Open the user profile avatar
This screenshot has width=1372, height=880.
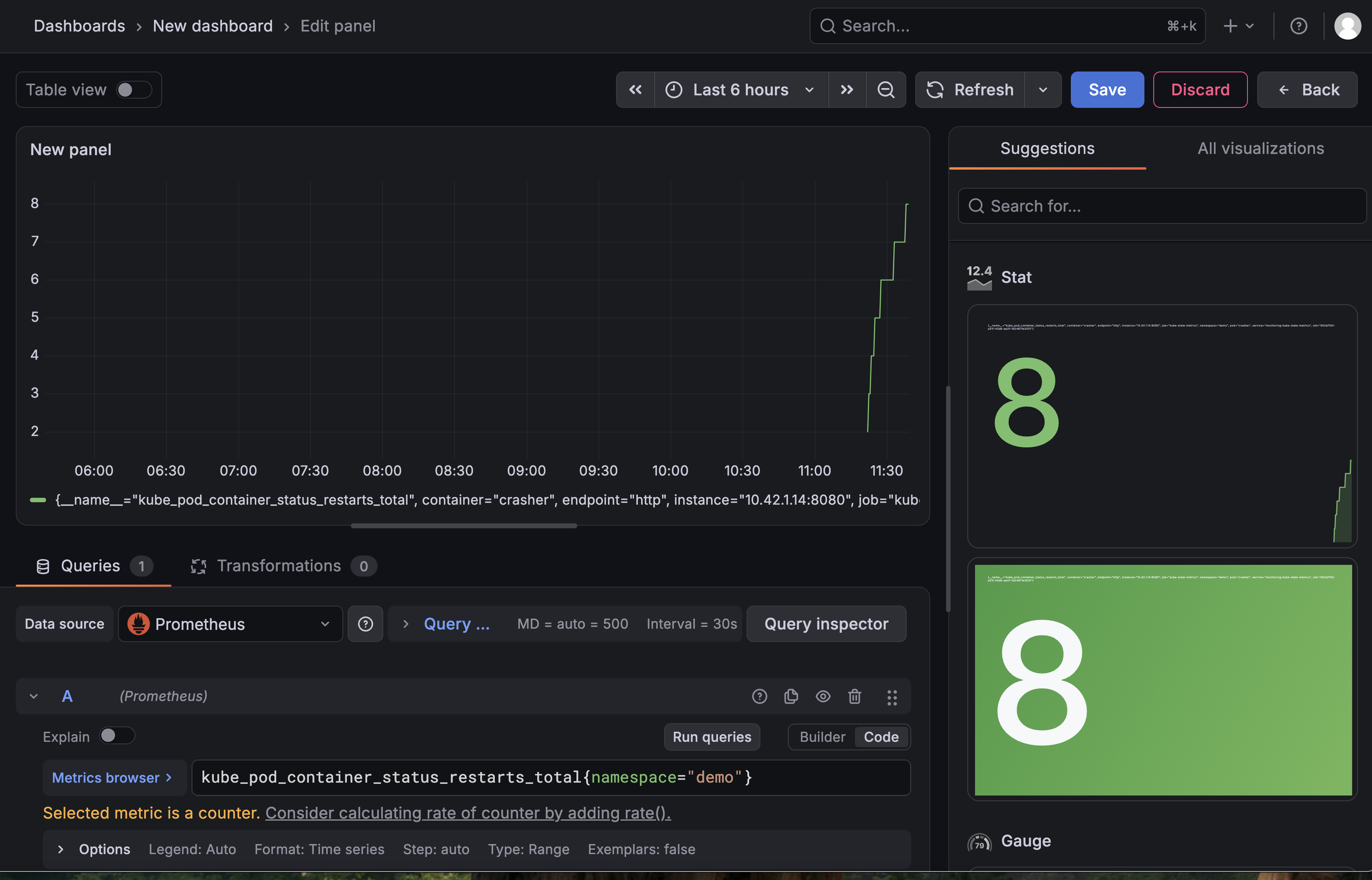(x=1347, y=26)
